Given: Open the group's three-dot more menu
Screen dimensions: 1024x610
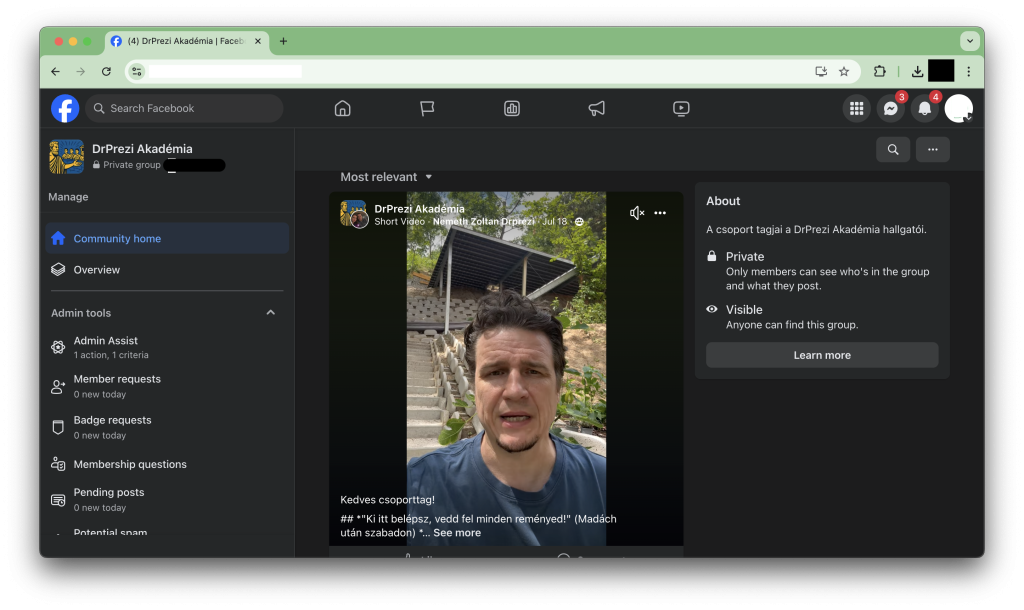Looking at the screenshot, I should [932, 149].
